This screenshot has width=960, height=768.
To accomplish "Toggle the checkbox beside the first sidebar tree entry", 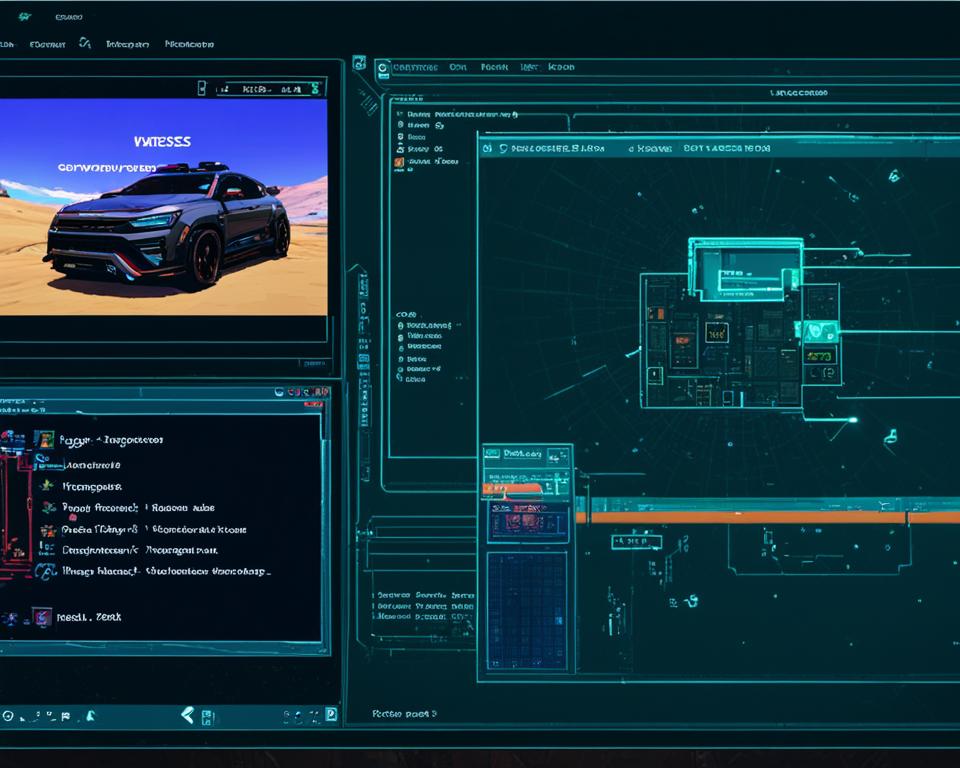I will pyautogui.click(x=398, y=114).
